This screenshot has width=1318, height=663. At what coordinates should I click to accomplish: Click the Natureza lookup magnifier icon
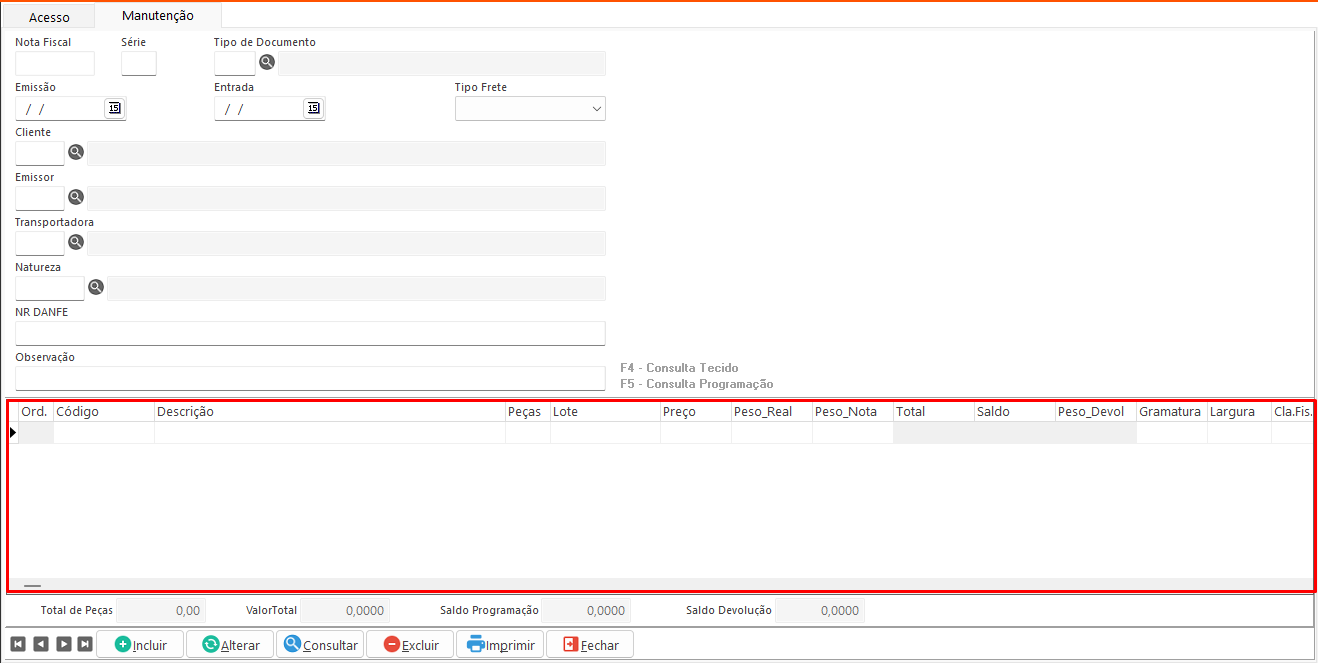tap(95, 287)
